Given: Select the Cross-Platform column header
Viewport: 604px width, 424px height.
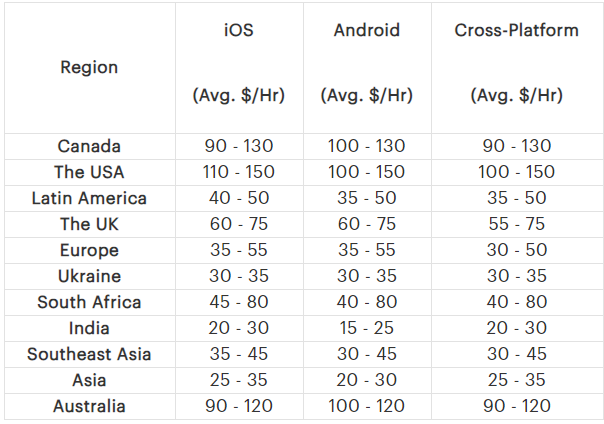Looking at the screenshot, I should [x=516, y=30].
